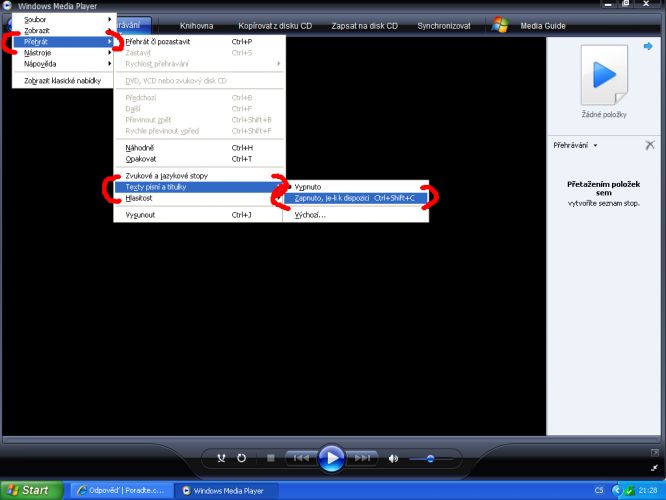666x500 pixels.
Task: Open the Přehrávání playlist dropdown
Action: point(575,145)
